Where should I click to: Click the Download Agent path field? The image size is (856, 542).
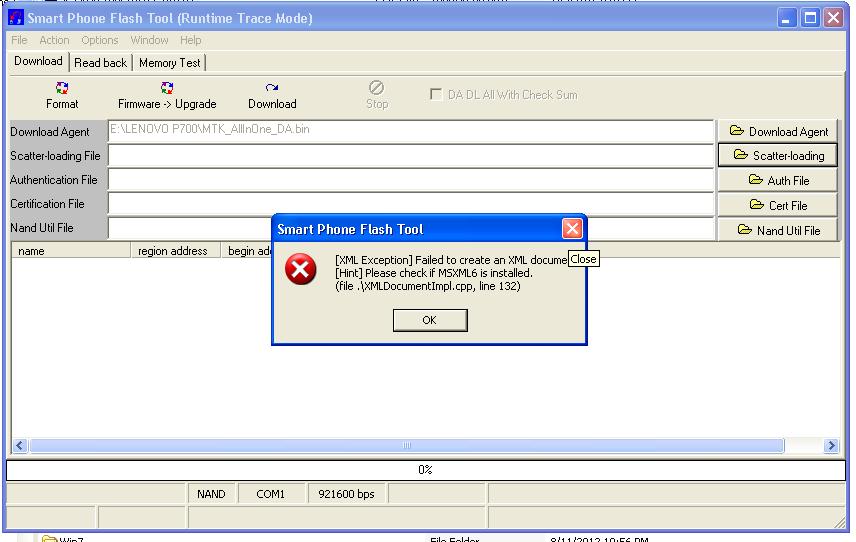(x=411, y=130)
